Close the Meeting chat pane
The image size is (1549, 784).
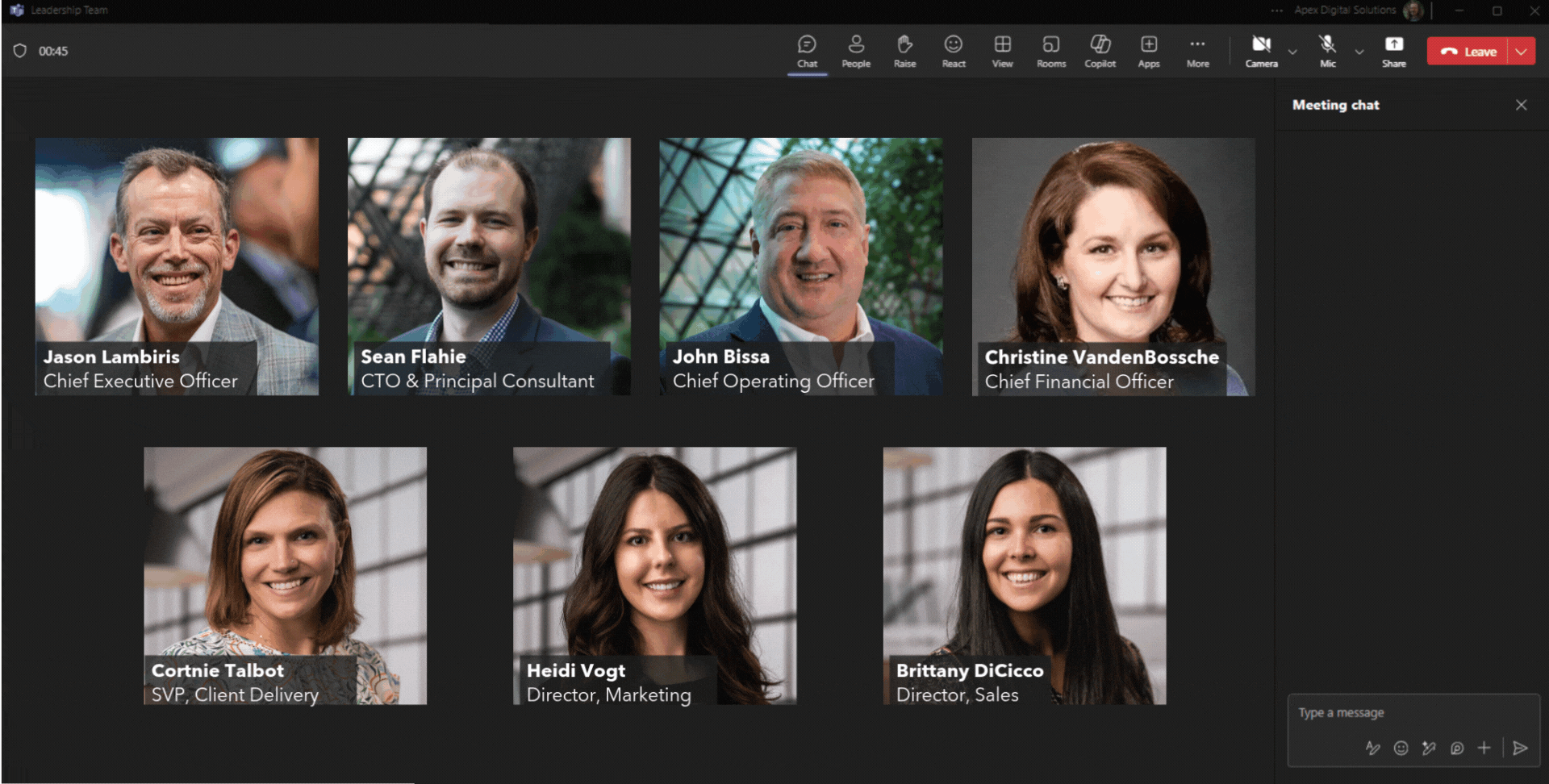1521,105
